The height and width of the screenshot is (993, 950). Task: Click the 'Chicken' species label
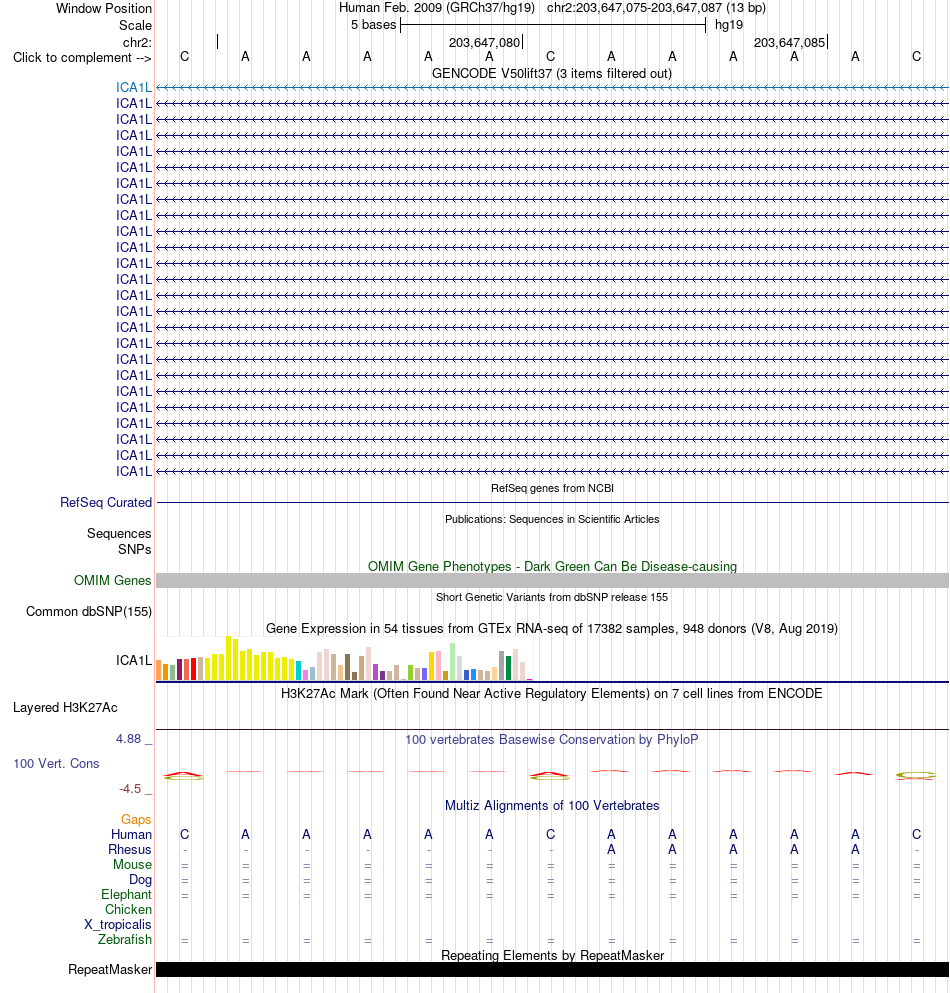pos(129,909)
